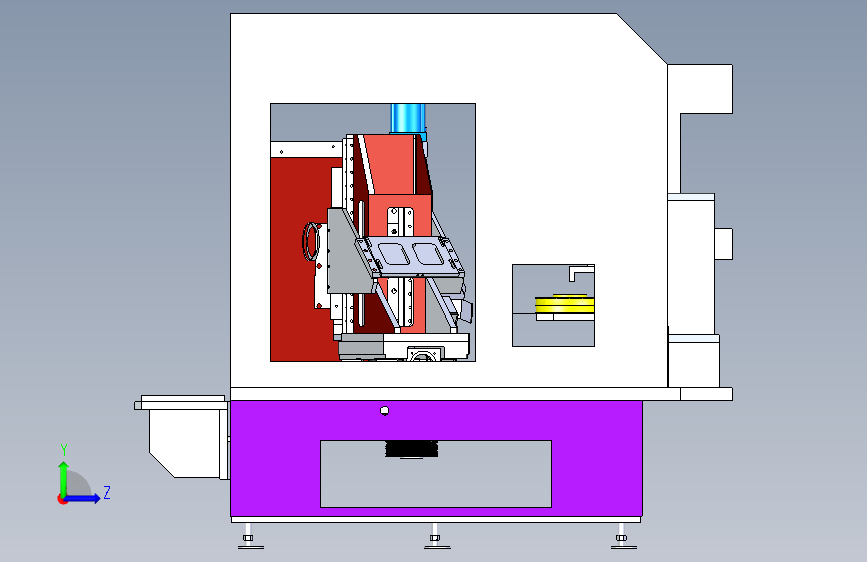Click the "Y" axis label
The height and width of the screenshot is (562, 867).
coord(64,450)
